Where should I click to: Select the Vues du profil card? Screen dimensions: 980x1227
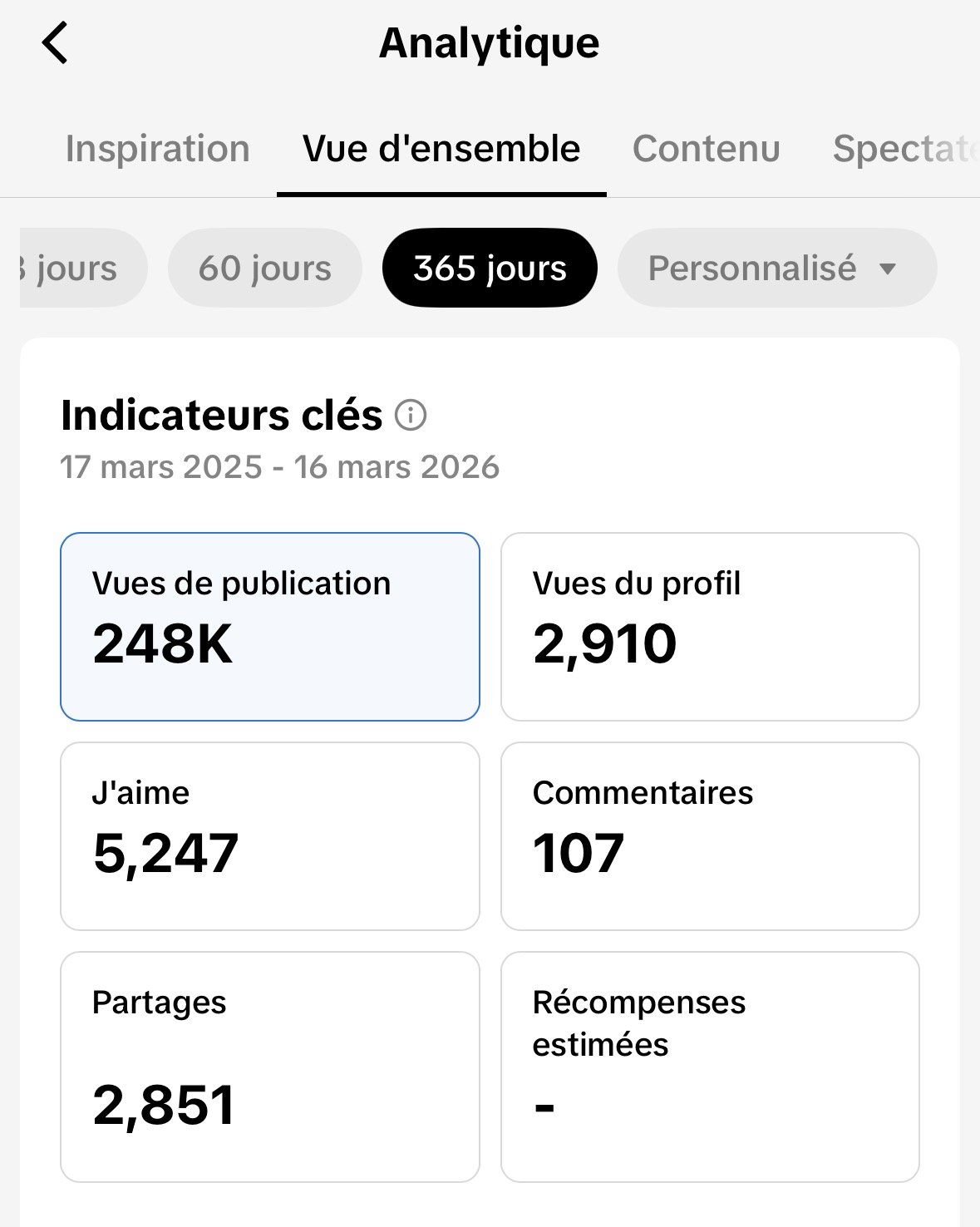(x=710, y=627)
